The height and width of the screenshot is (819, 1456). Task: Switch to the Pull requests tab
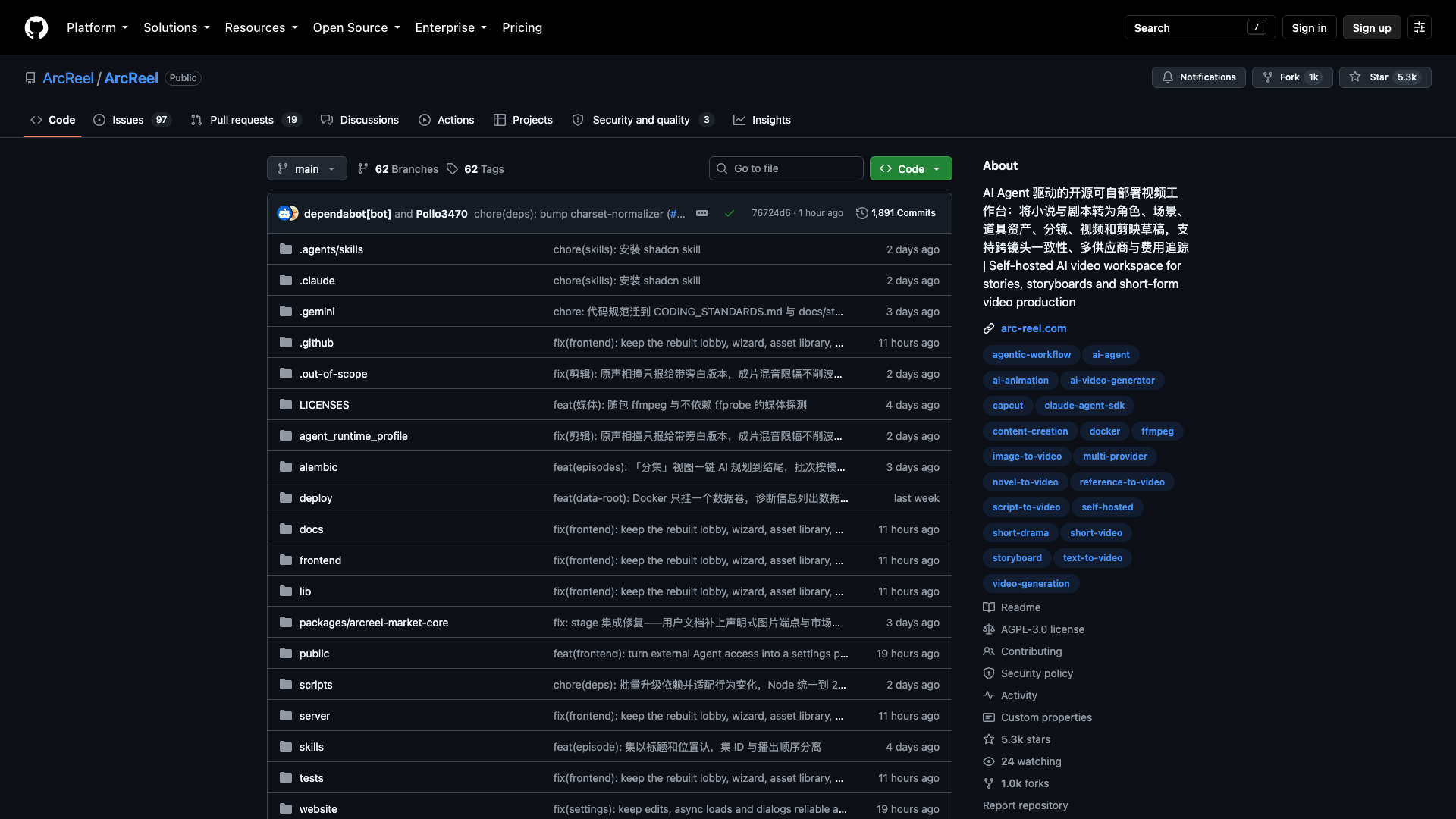(246, 120)
